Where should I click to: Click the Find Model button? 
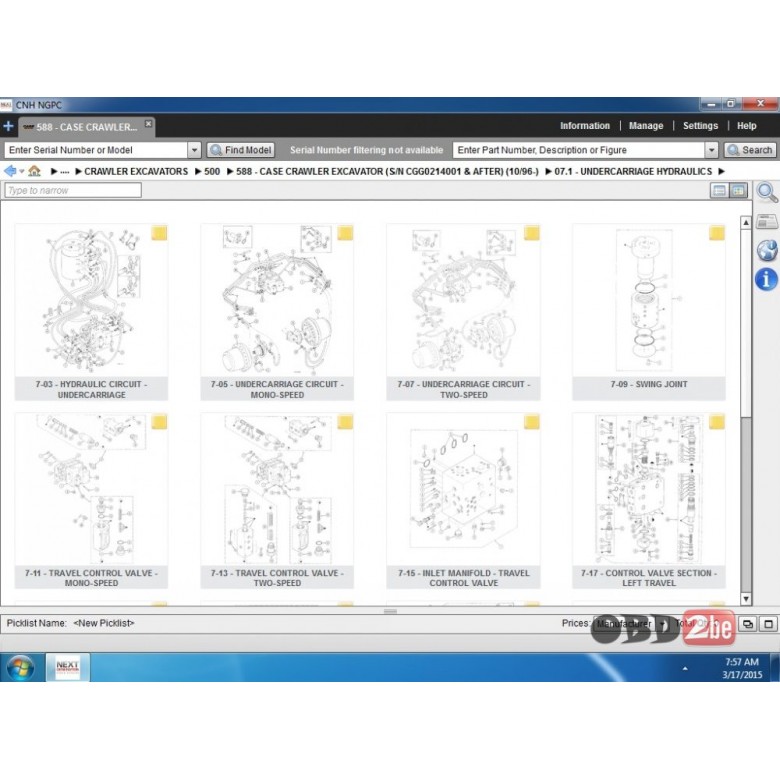tap(241, 150)
